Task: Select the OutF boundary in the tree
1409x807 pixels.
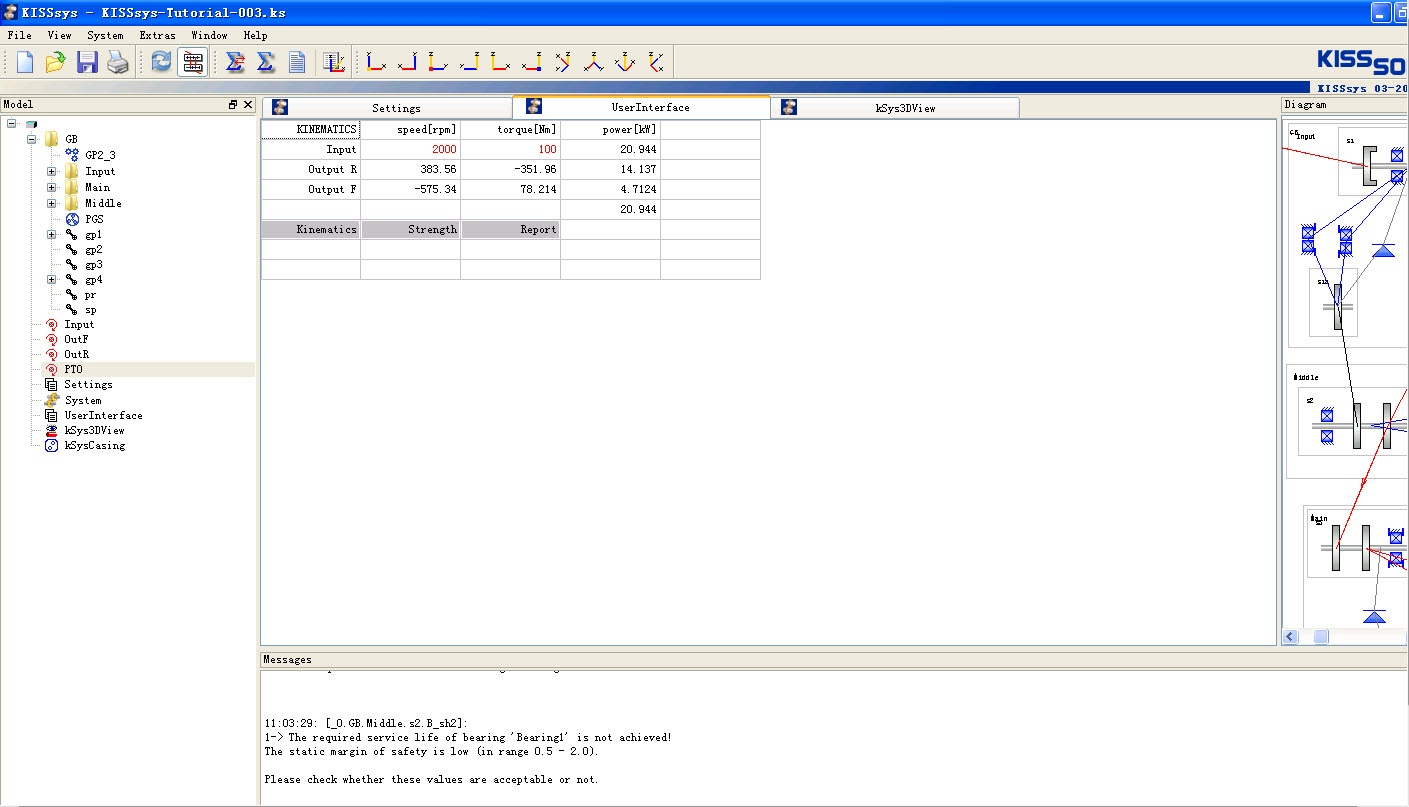Action: [76, 339]
